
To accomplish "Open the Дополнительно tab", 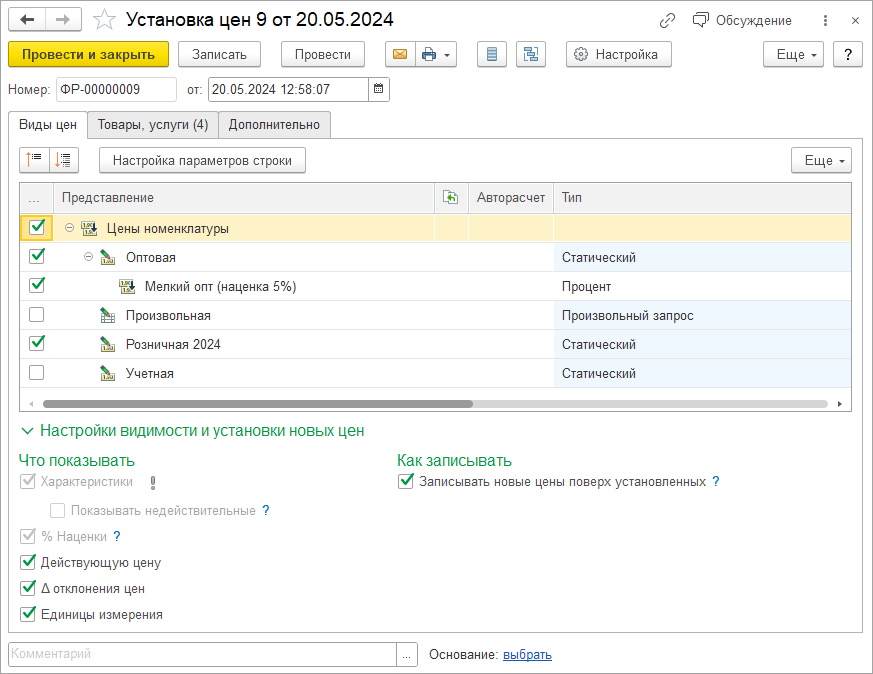I will click(x=274, y=125).
